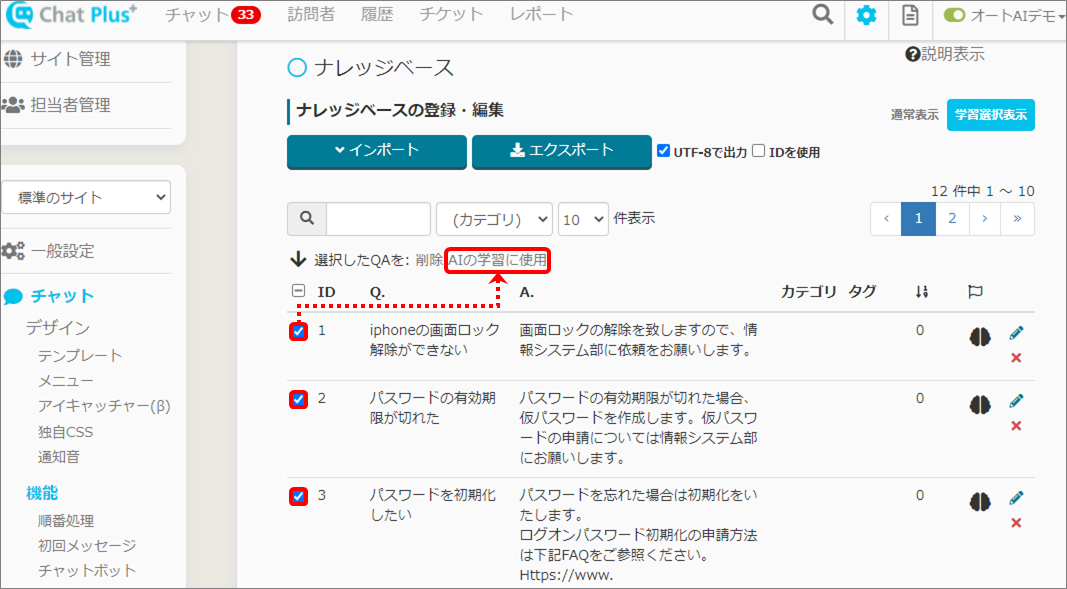Go to page 2 in pagination
This screenshot has height=589, width=1067.
point(952,219)
